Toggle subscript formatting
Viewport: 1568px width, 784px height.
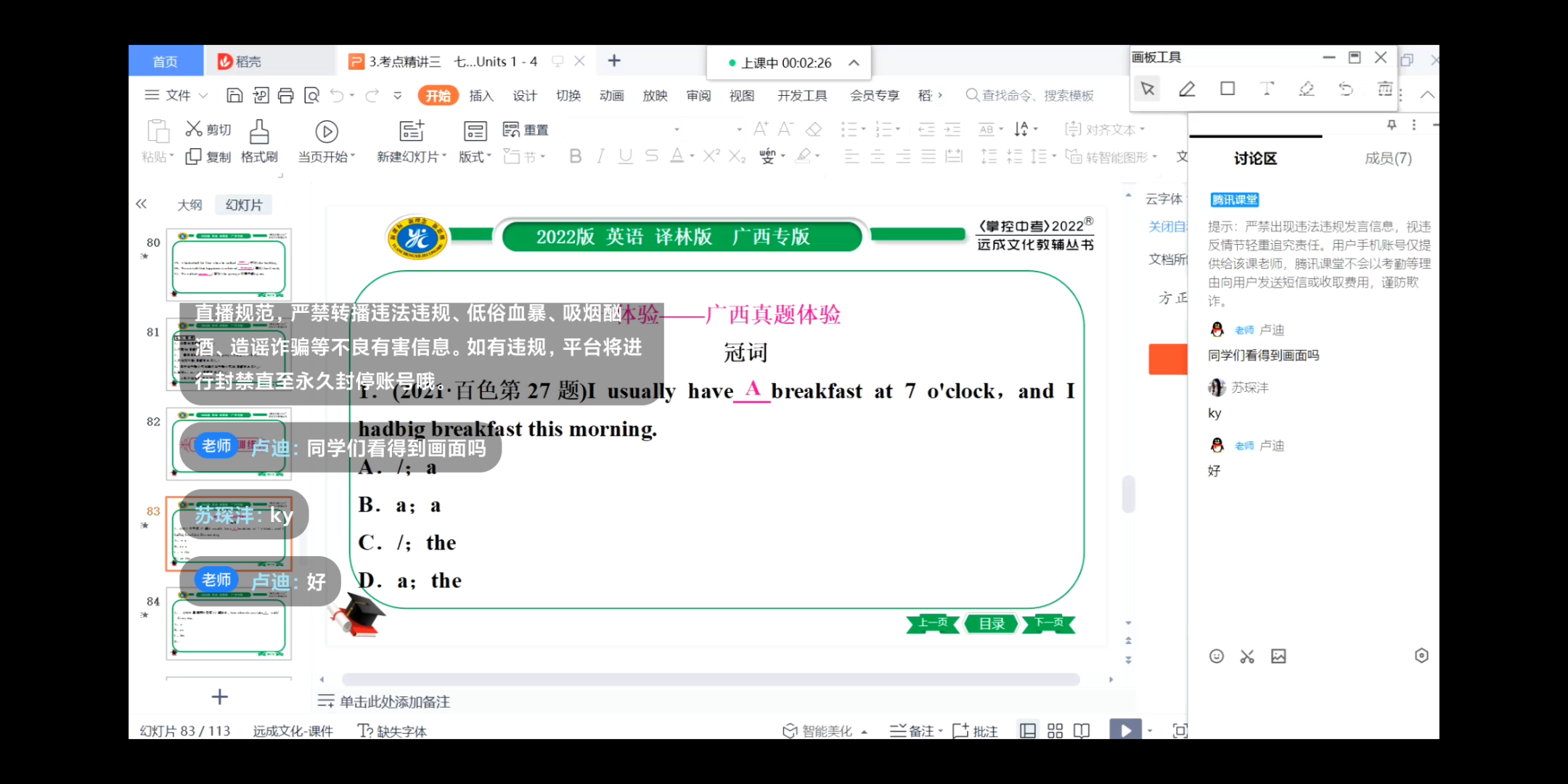click(737, 156)
